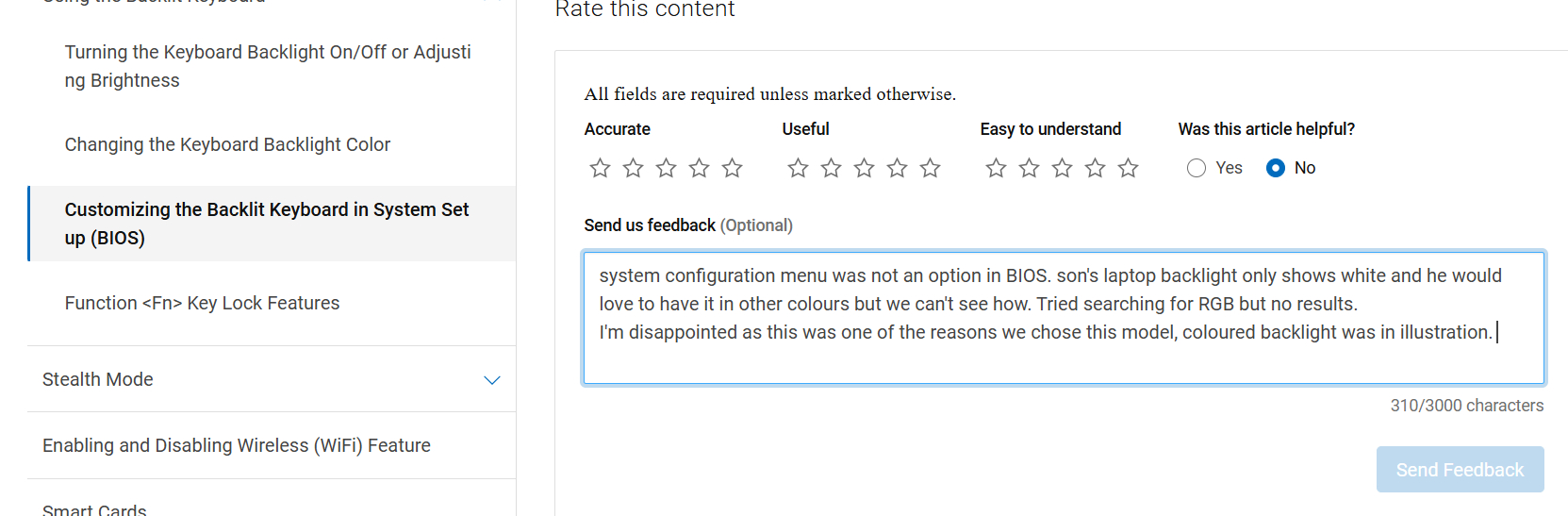1568x516 pixels.
Task: Select Yes for article helpful
Action: 1197,168
